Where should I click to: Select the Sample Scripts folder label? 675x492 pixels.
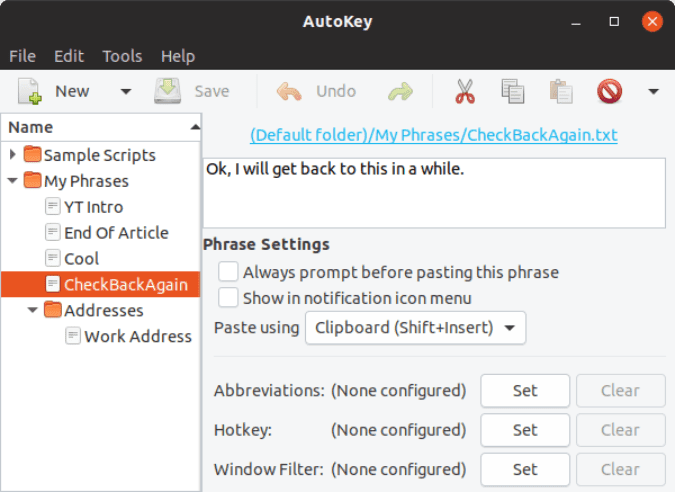pyautogui.click(x=99, y=155)
